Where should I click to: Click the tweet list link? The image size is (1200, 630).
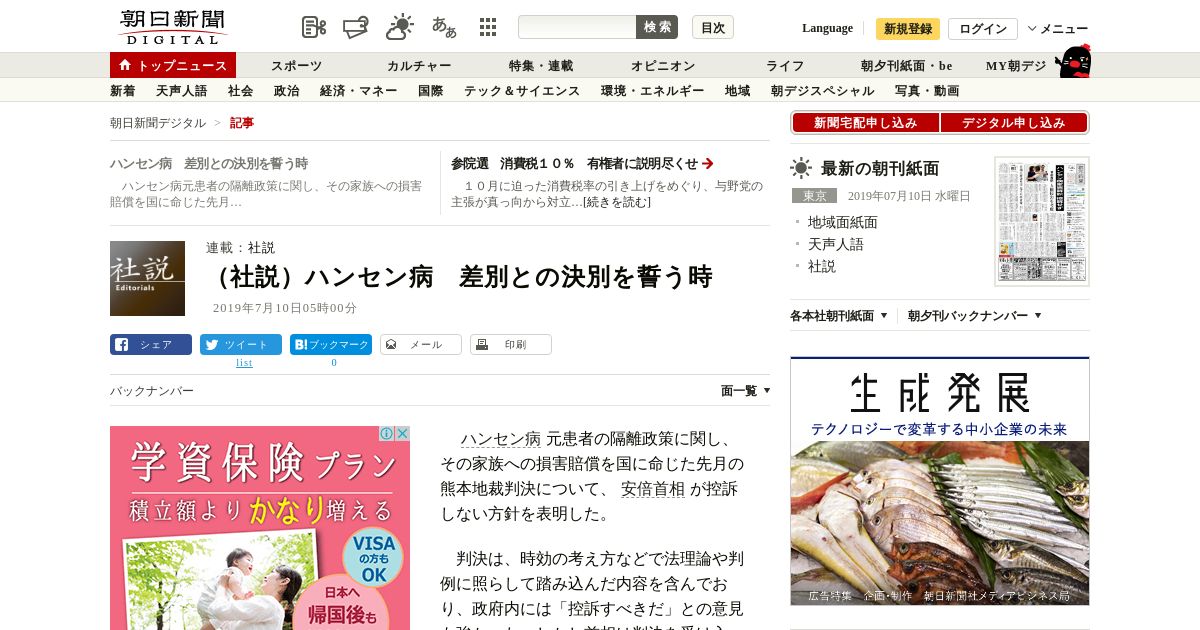244,362
